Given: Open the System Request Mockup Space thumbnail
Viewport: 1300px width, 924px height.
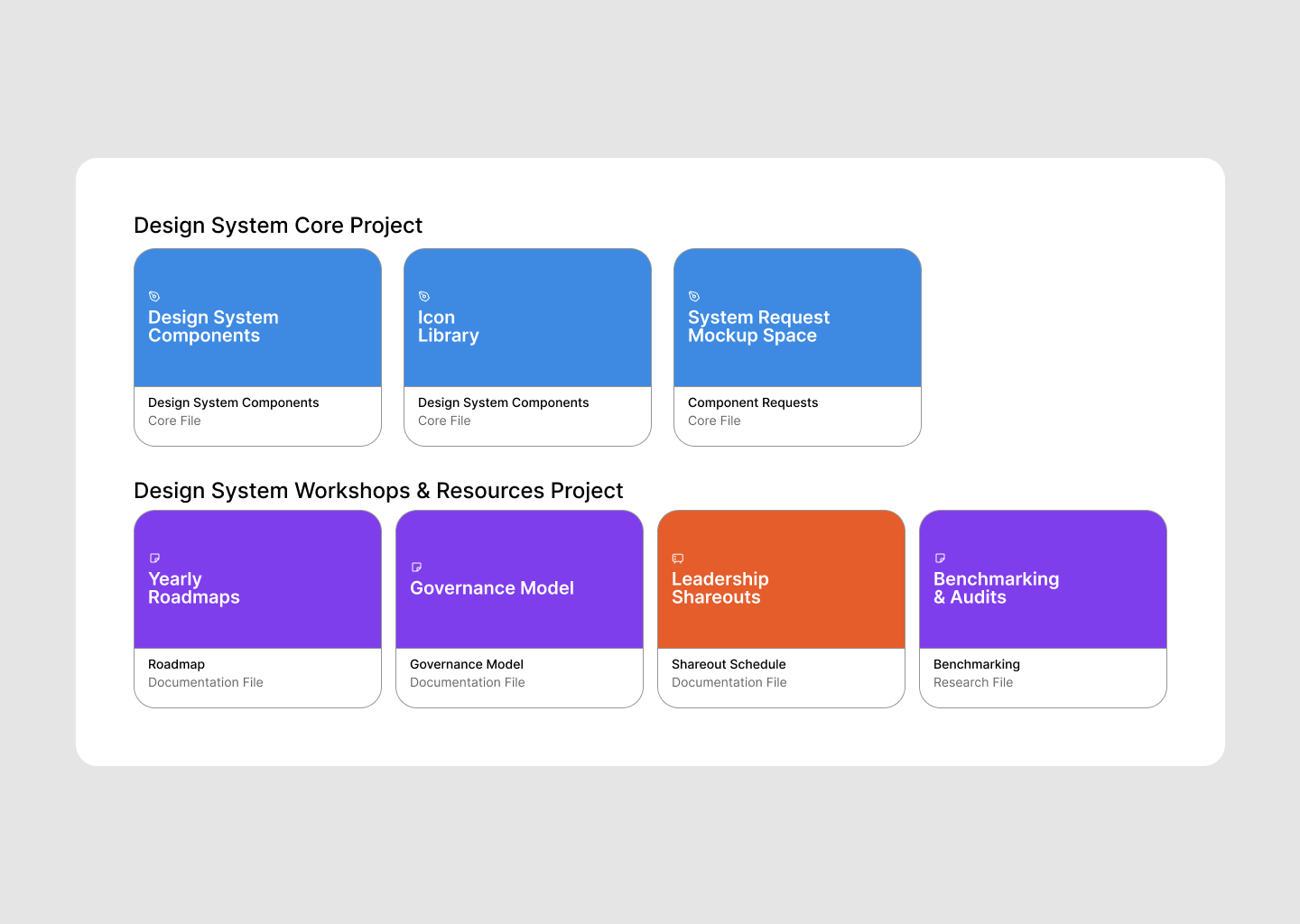Looking at the screenshot, I should coord(797,318).
